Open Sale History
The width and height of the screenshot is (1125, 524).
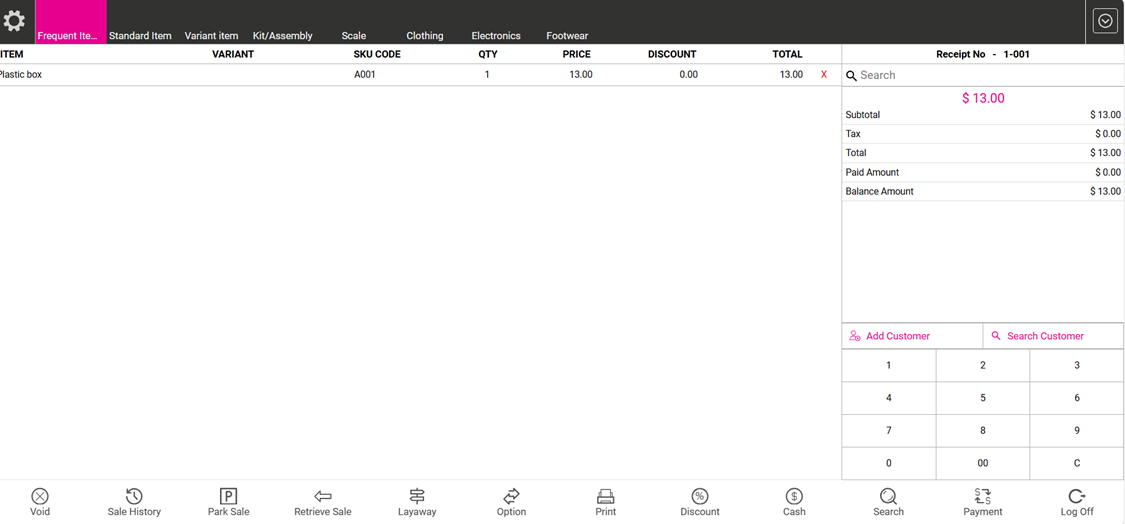click(x=134, y=497)
